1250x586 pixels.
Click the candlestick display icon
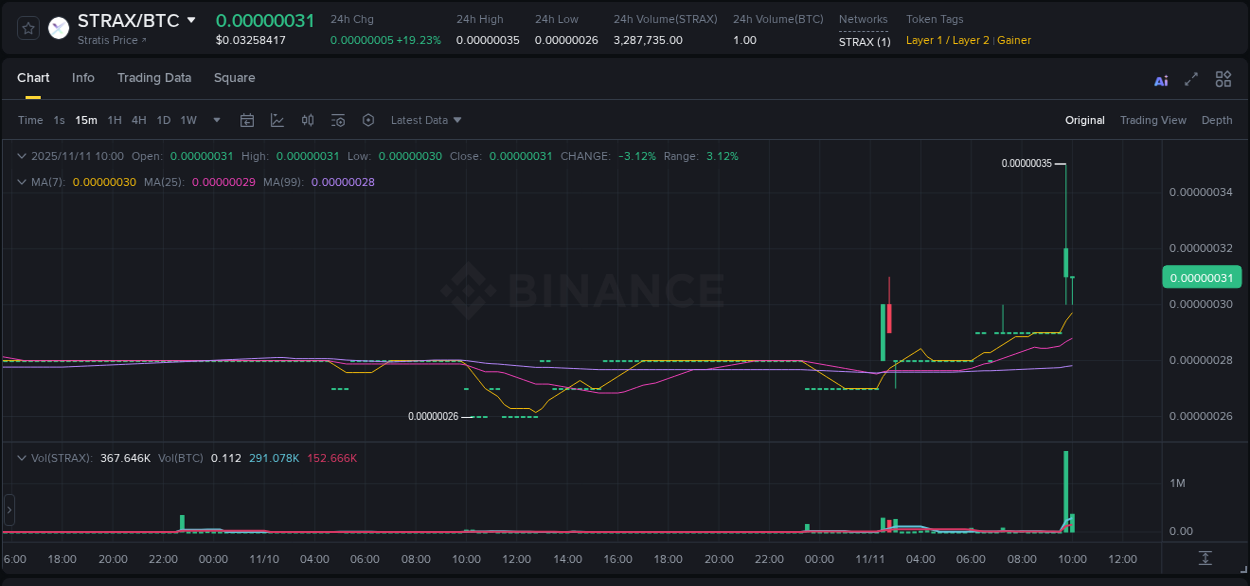coord(307,119)
